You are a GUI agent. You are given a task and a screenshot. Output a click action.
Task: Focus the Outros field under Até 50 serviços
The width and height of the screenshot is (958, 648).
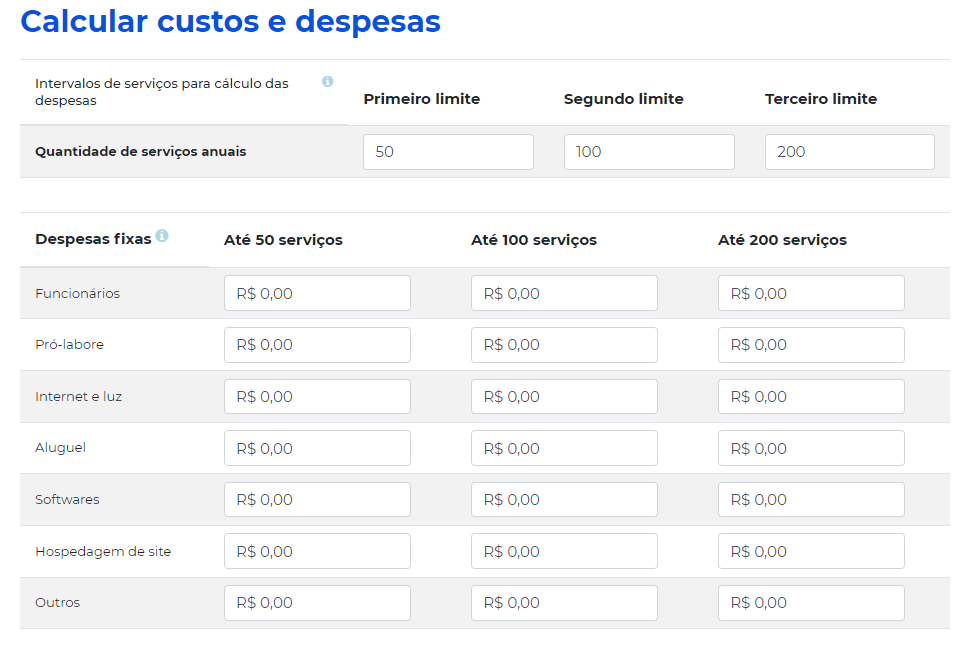click(317, 602)
